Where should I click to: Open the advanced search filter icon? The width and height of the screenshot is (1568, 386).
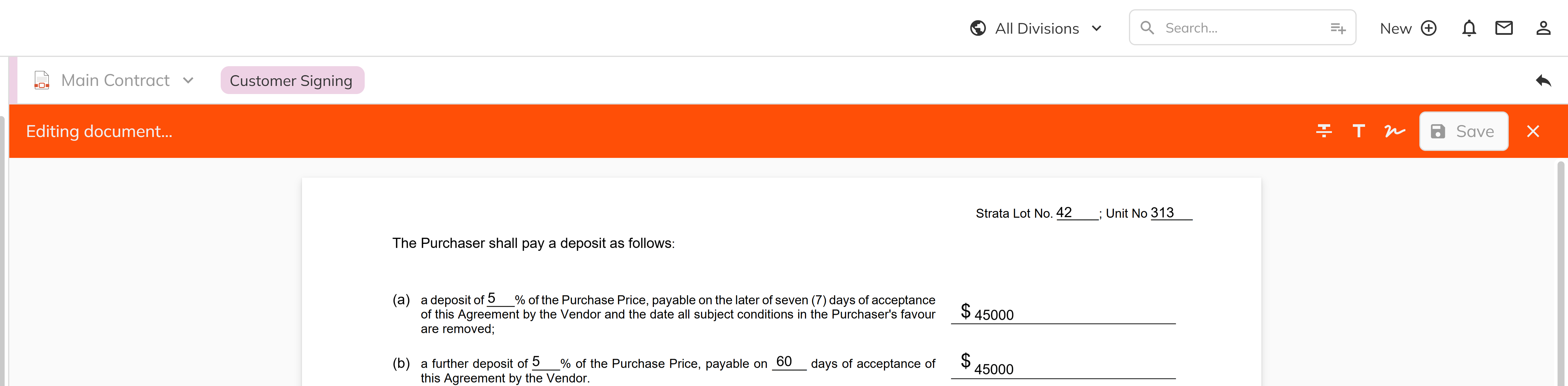click(1337, 28)
